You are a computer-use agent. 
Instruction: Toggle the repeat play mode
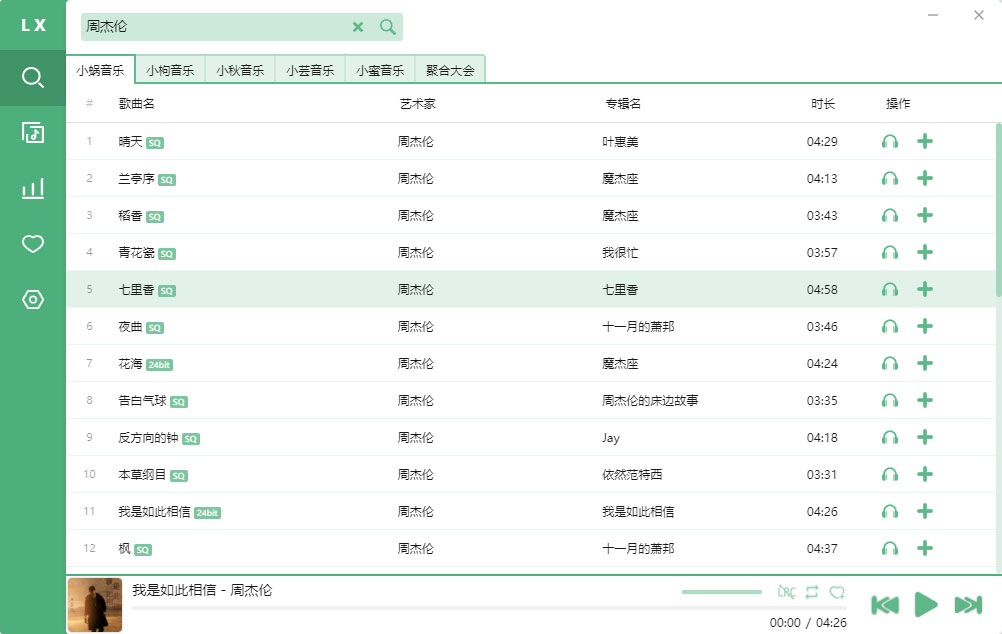813,592
